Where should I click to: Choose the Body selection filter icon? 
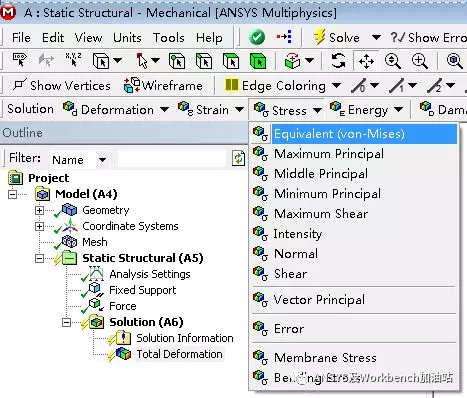(x=258, y=61)
